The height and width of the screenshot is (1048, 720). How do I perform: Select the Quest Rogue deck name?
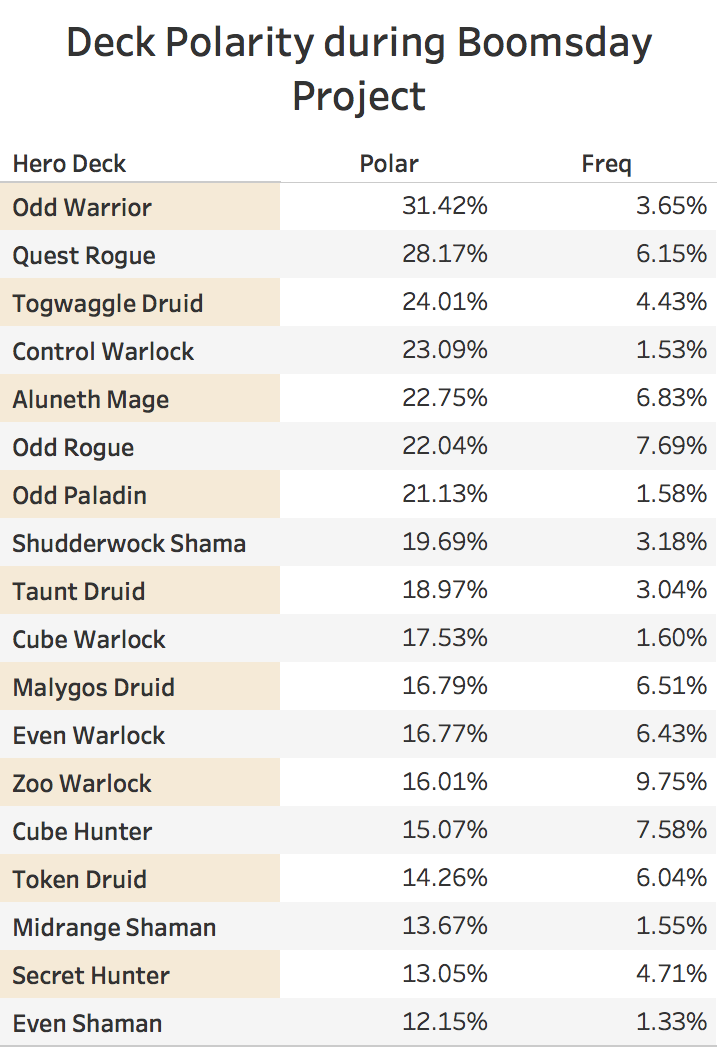(84, 256)
